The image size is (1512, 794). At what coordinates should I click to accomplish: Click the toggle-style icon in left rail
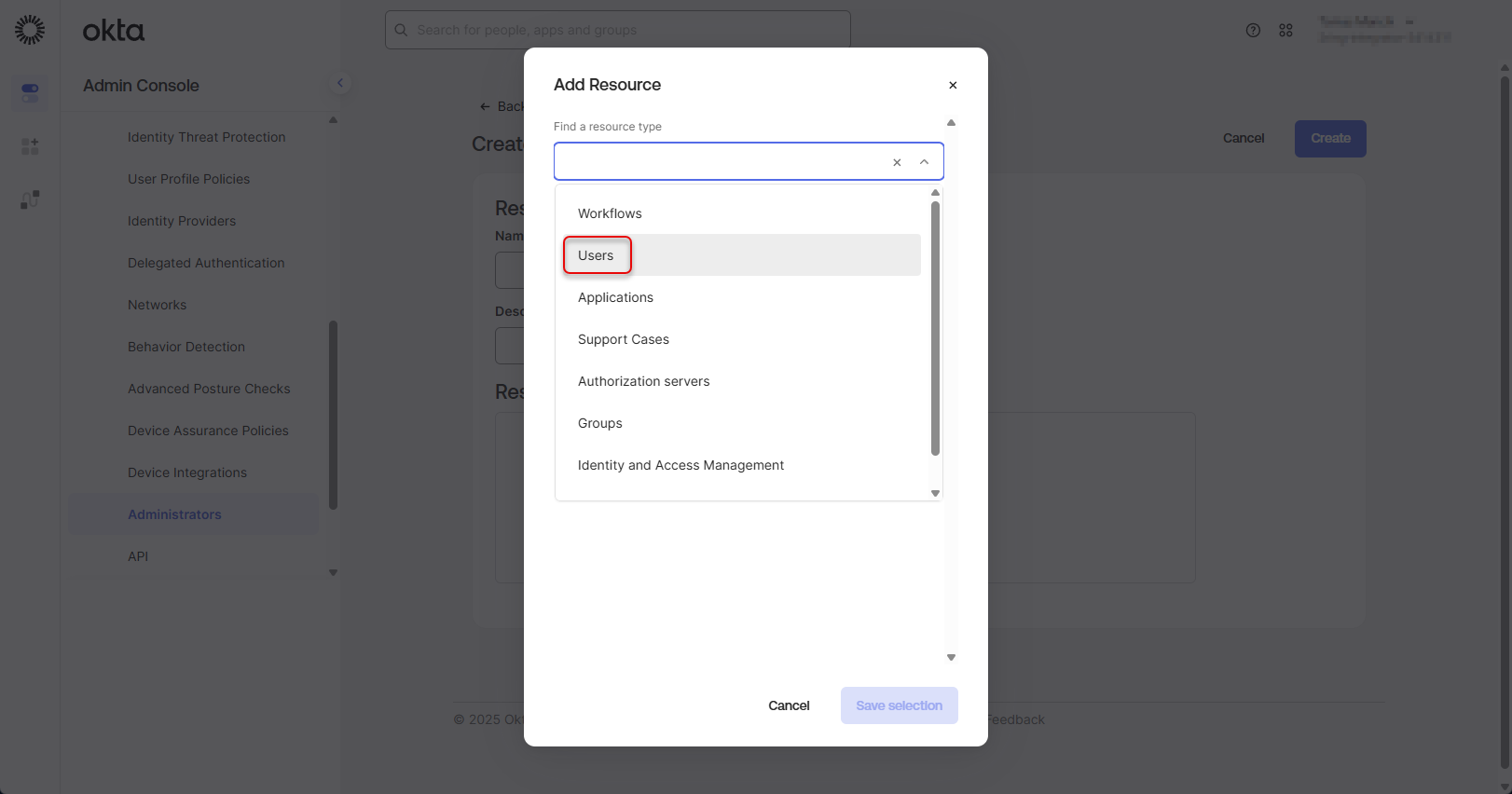pos(30,92)
